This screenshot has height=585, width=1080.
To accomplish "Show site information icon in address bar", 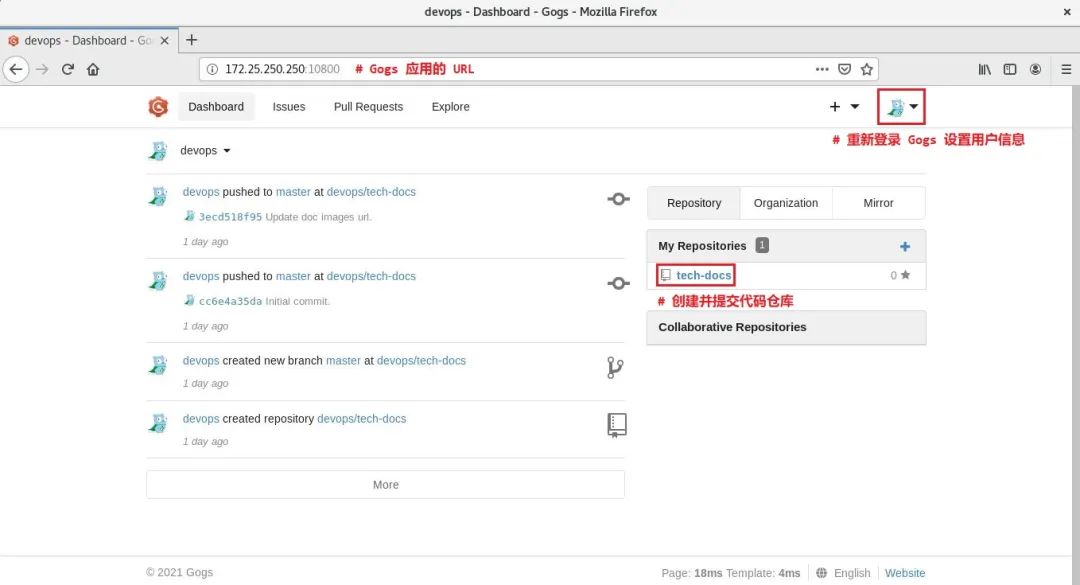I will click(212, 69).
